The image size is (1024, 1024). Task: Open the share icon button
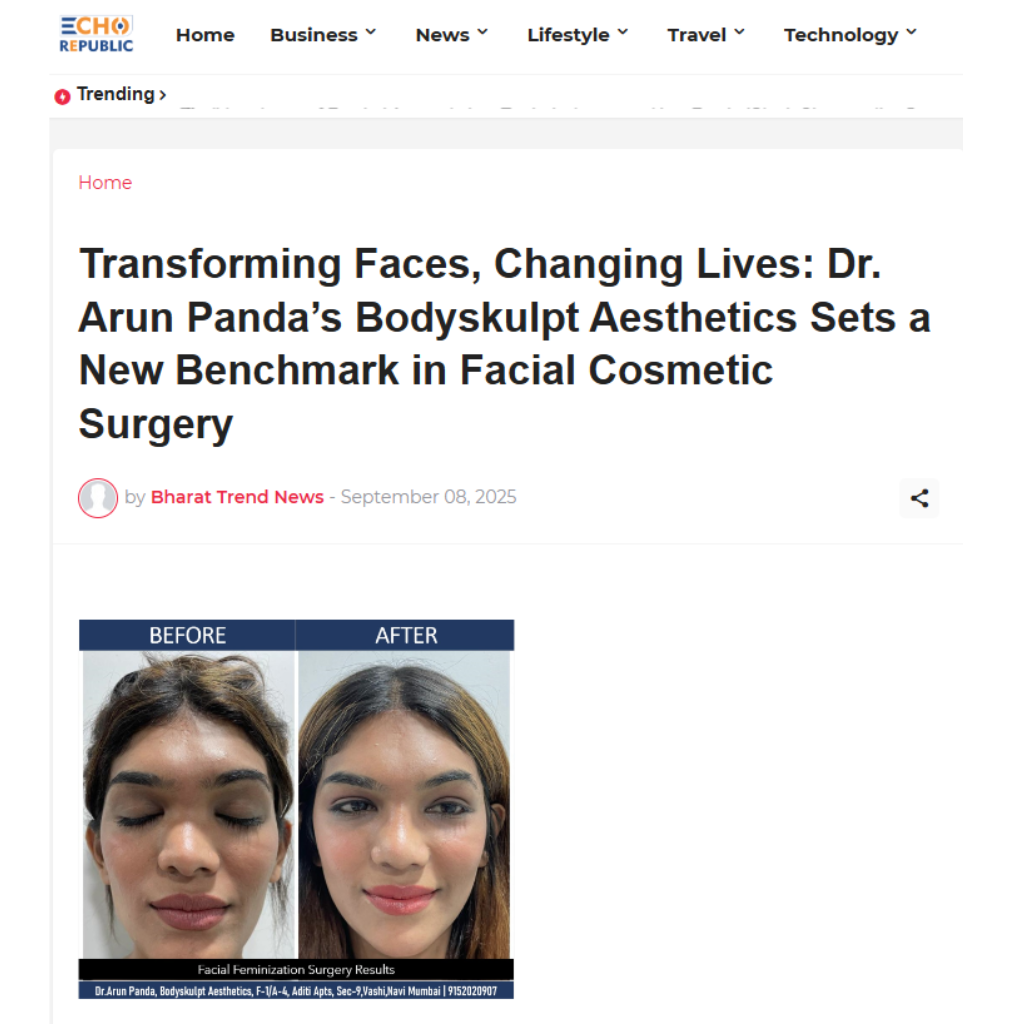point(919,498)
